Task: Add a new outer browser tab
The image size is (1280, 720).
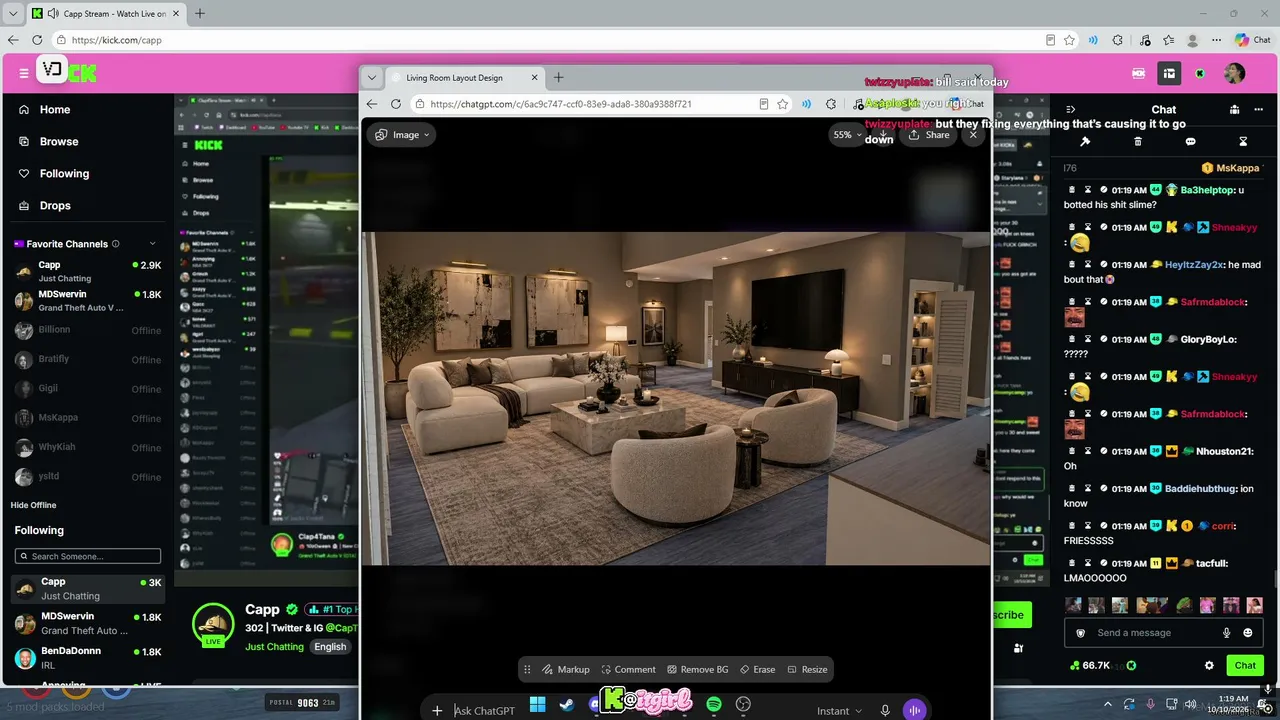Action: click(x=199, y=14)
